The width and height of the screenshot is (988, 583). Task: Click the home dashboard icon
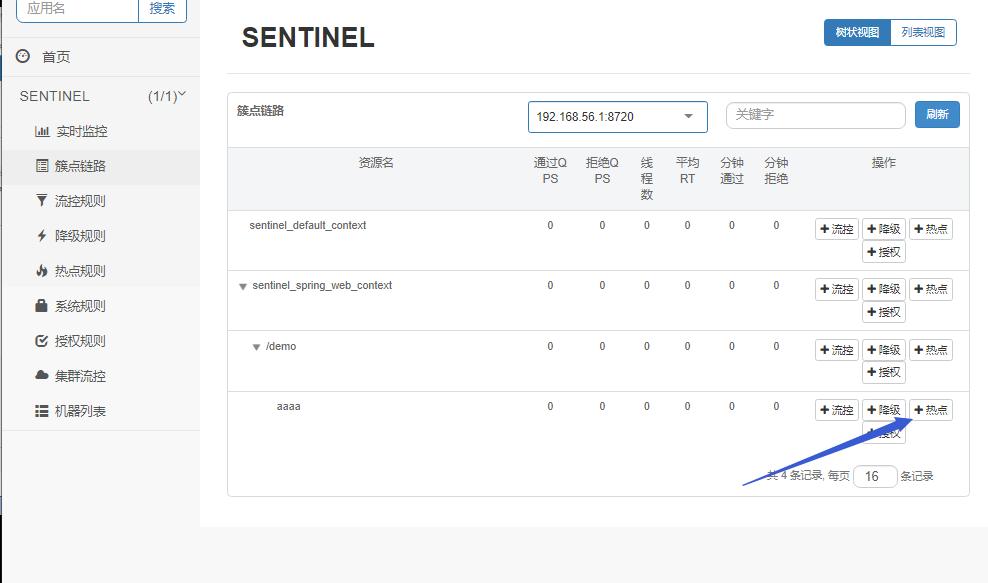23,56
